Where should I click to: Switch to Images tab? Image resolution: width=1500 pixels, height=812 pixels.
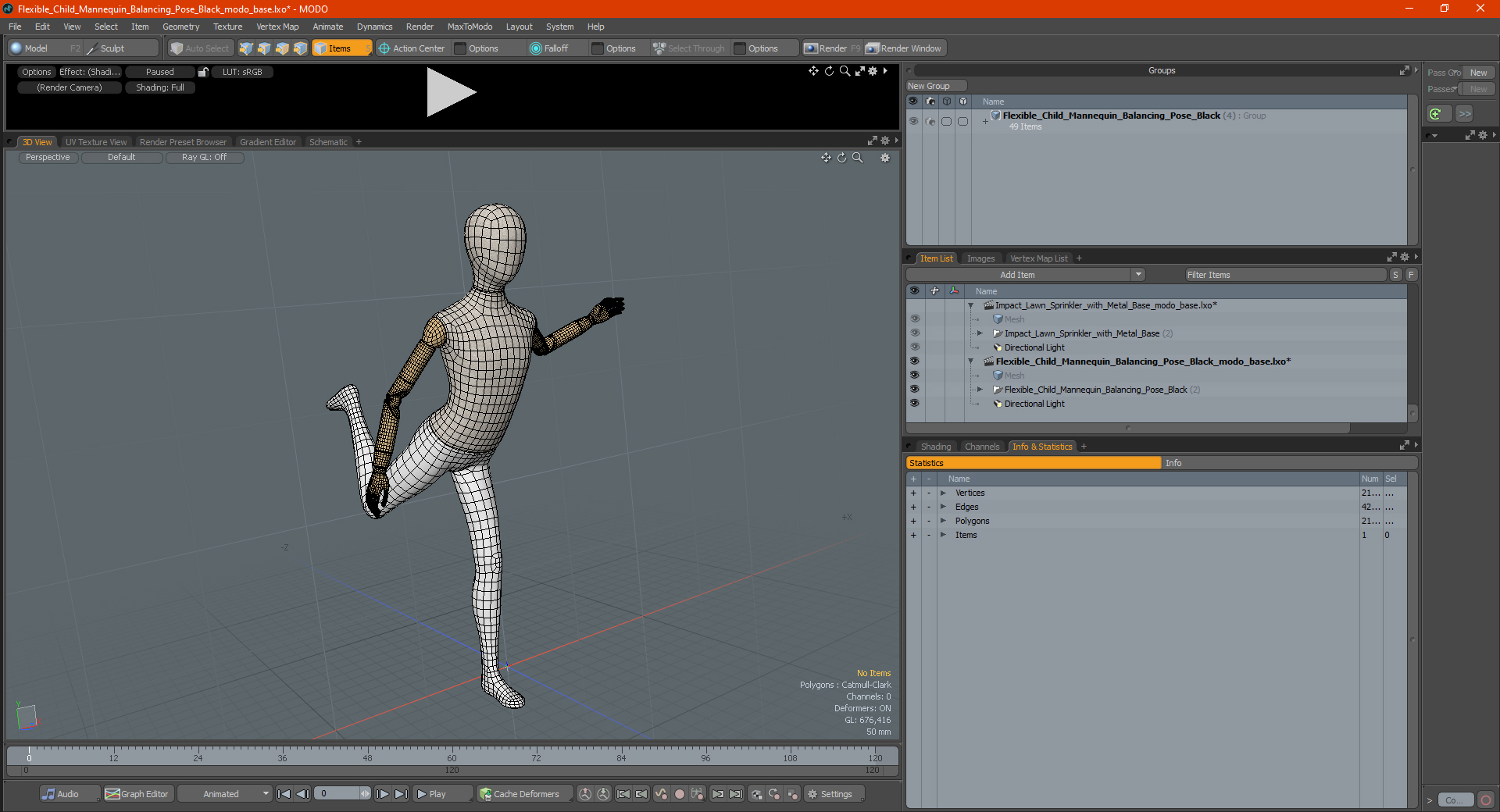tap(980, 258)
